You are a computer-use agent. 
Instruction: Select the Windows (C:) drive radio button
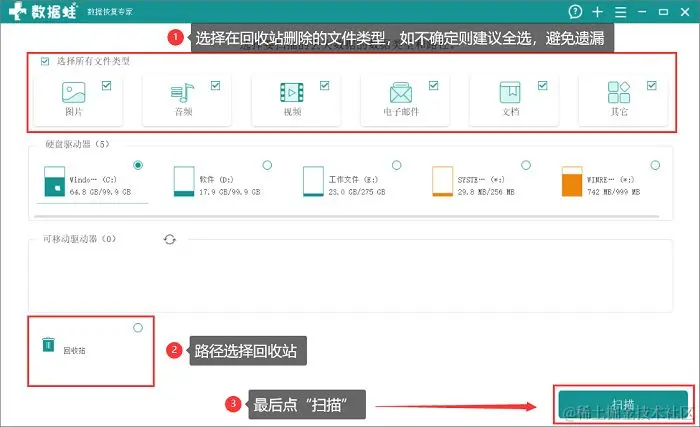[x=138, y=165]
